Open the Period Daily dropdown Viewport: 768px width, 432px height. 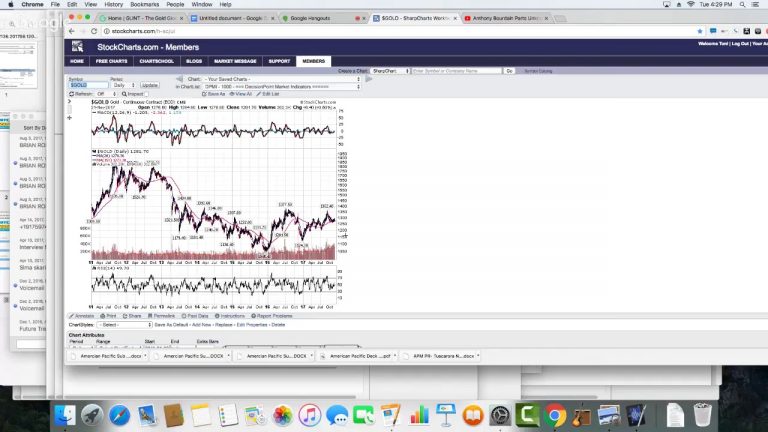click(123, 85)
